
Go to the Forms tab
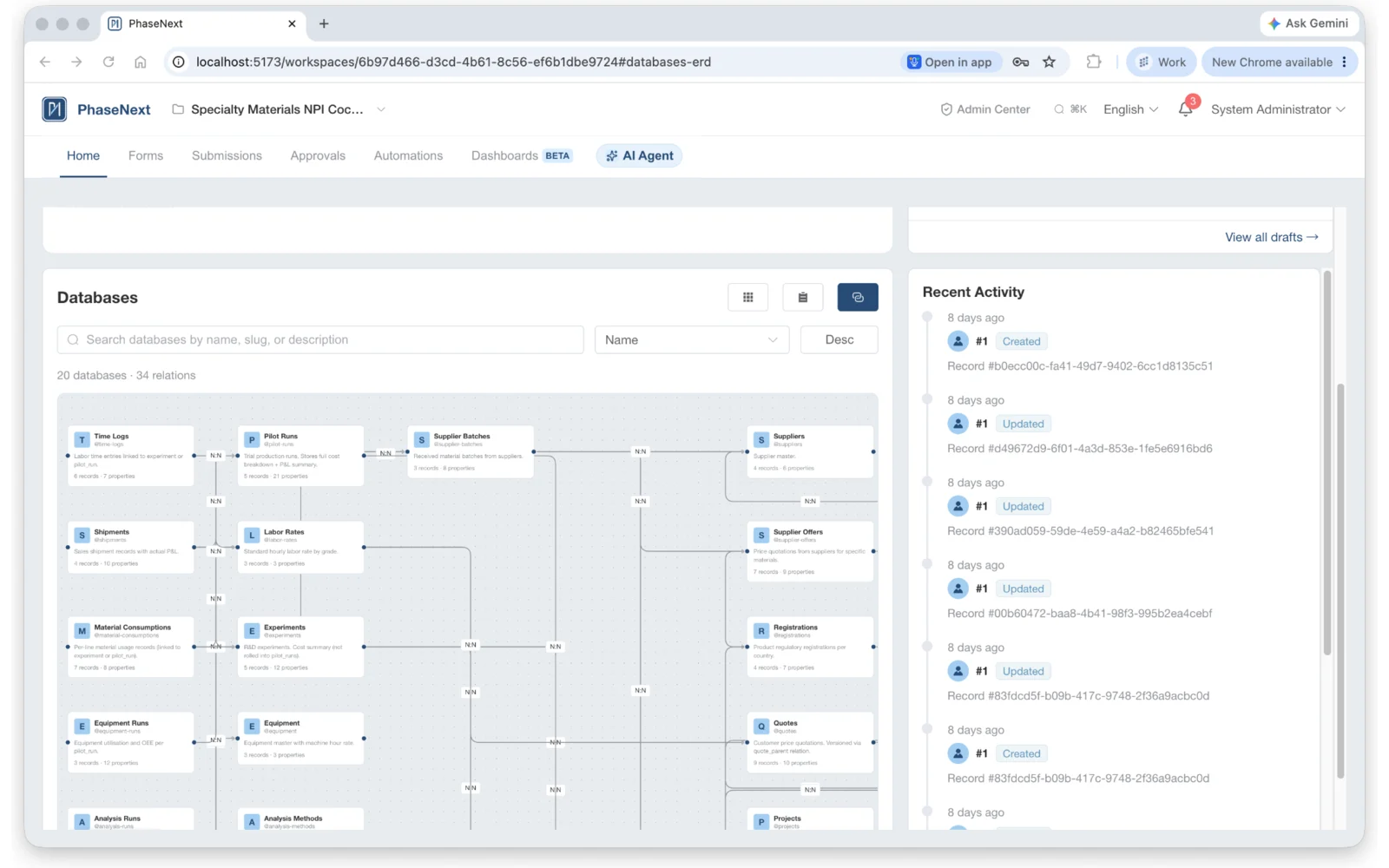pos(146,155)
